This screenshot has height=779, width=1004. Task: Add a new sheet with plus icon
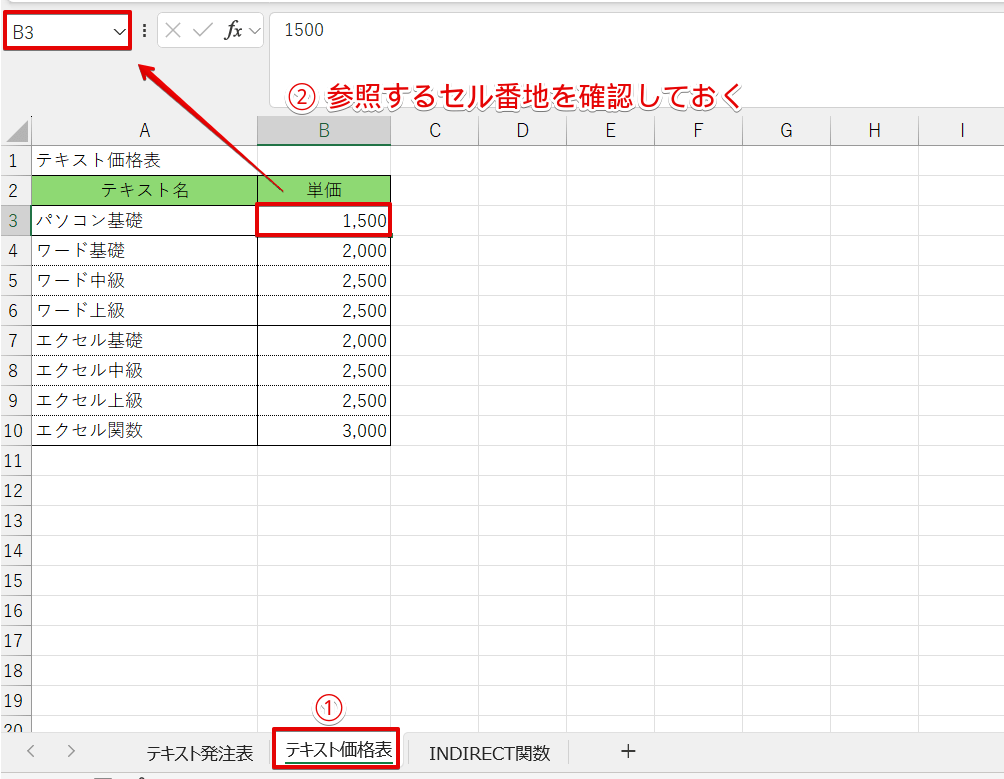tap(628, 751)
